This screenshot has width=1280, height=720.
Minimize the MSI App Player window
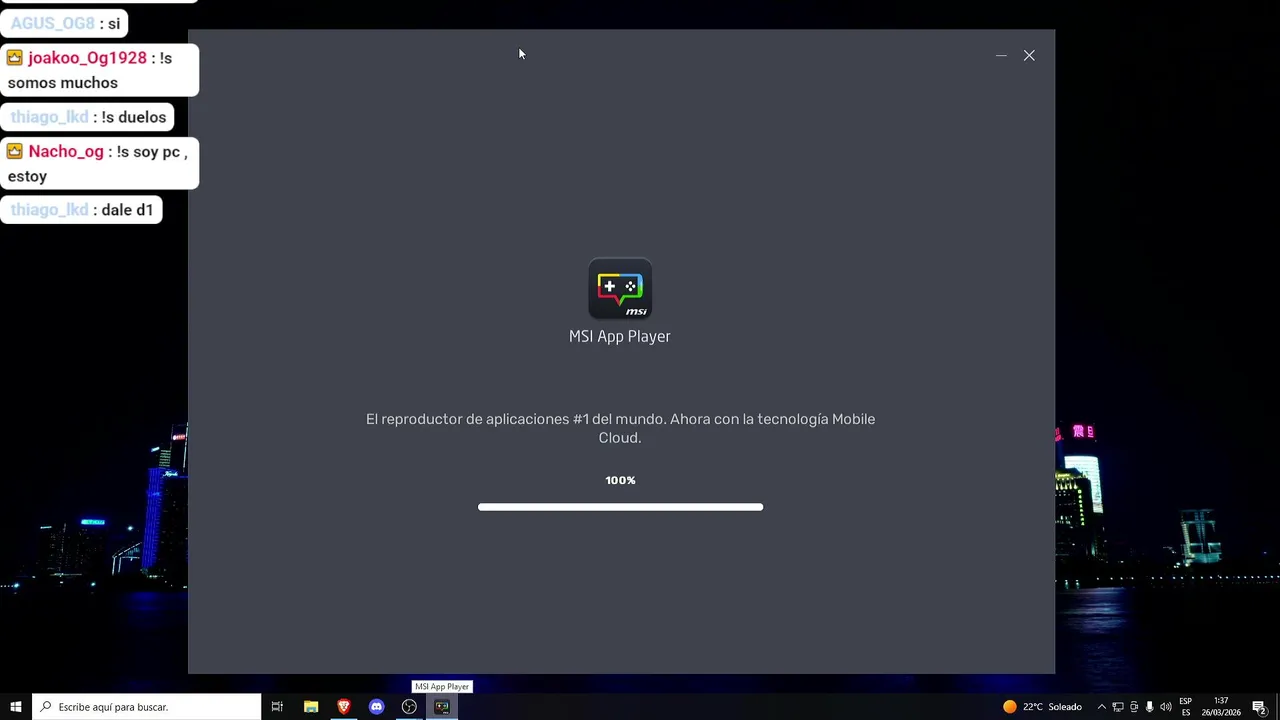coord(1001,56)
